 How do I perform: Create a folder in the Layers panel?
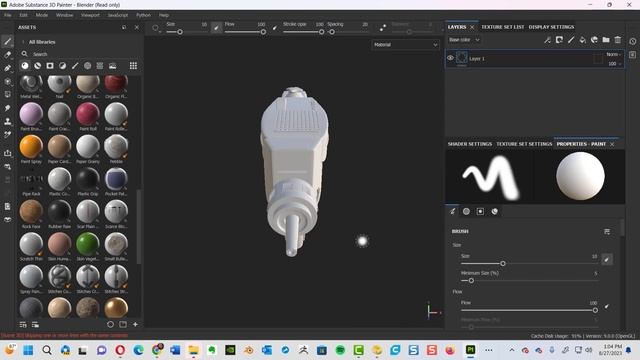tap(606, 40)
